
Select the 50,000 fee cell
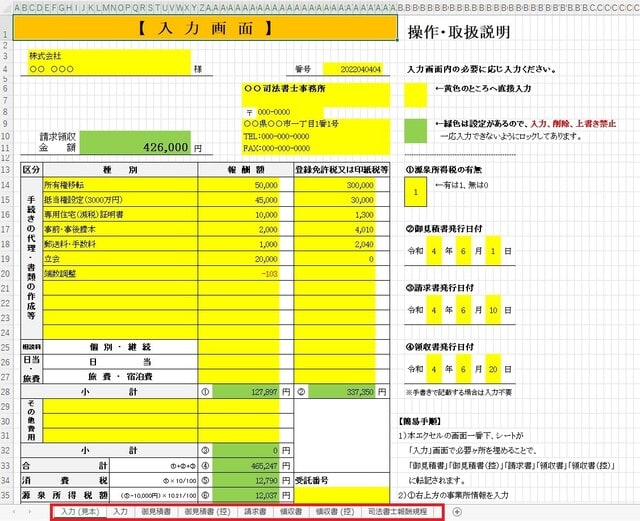(239, 185)
